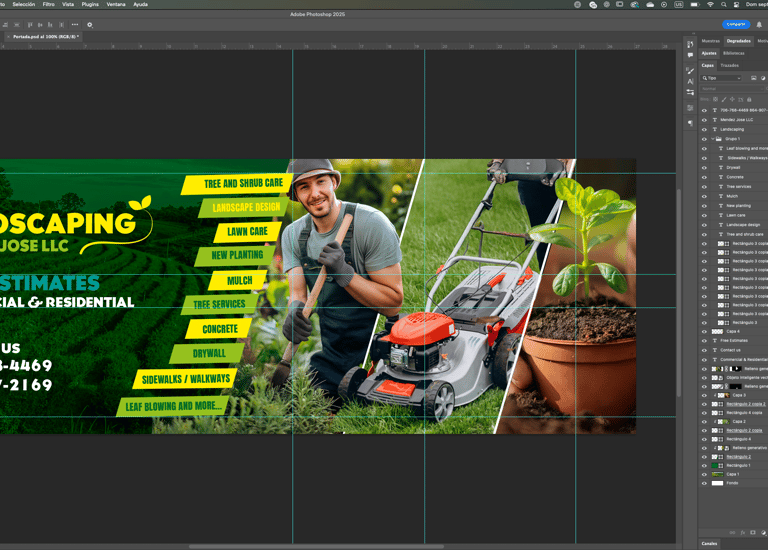
Task: Select the Lawn care text layer
Action: pyautogui.click(x=736, y=215)
